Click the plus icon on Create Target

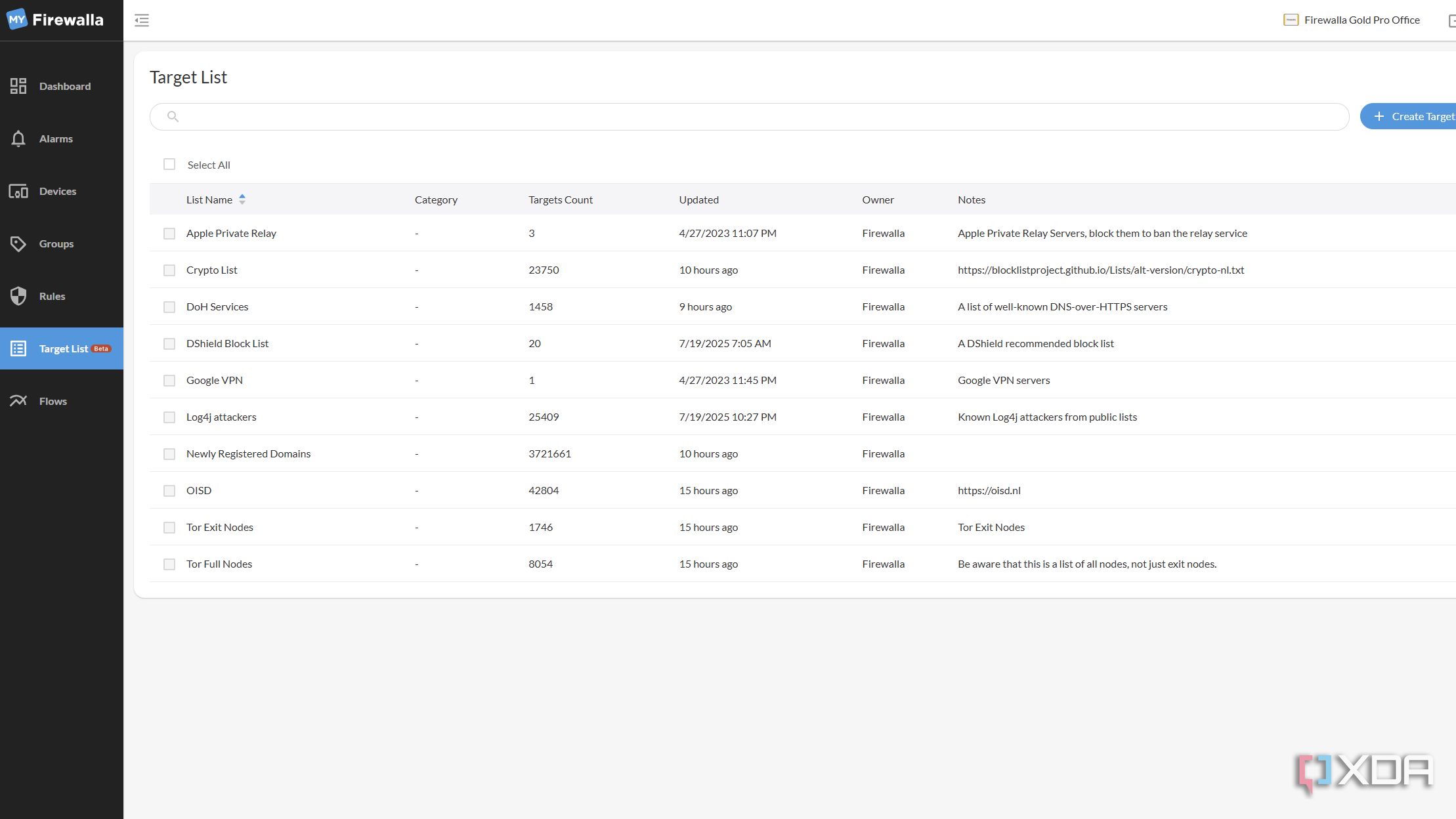point(1379,116)
